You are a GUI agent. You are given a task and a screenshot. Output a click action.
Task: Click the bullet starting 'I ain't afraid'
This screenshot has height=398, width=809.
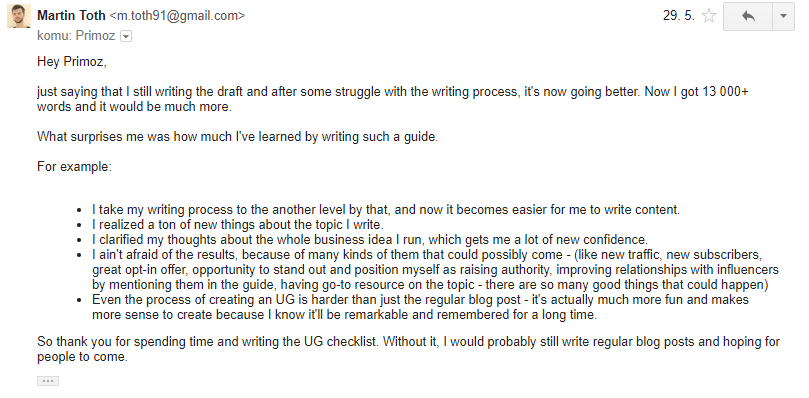click(x=435, y=270)
